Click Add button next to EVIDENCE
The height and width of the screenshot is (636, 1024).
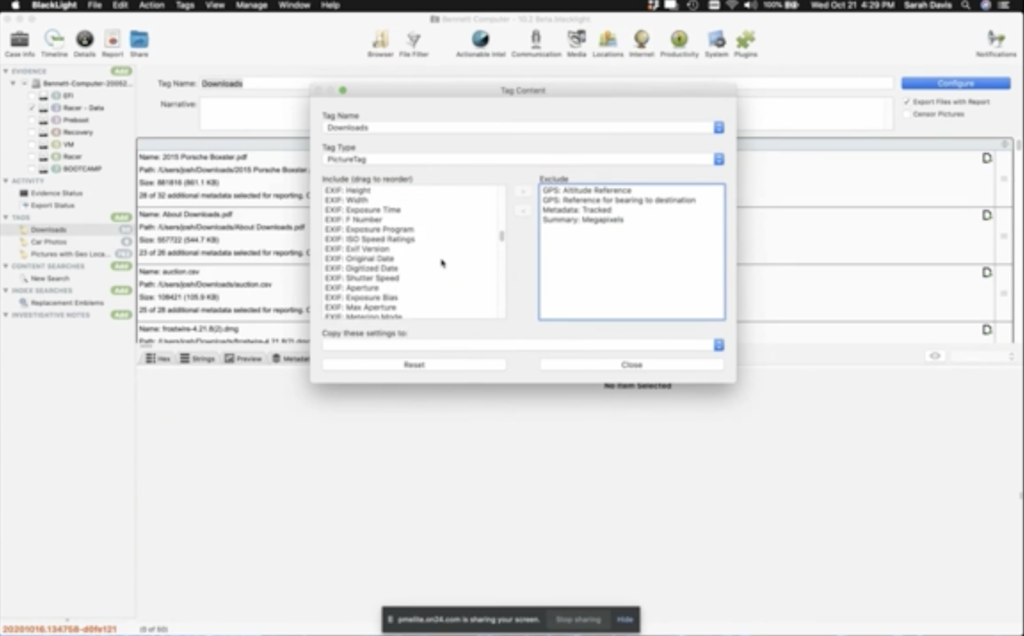pos(121,71)
